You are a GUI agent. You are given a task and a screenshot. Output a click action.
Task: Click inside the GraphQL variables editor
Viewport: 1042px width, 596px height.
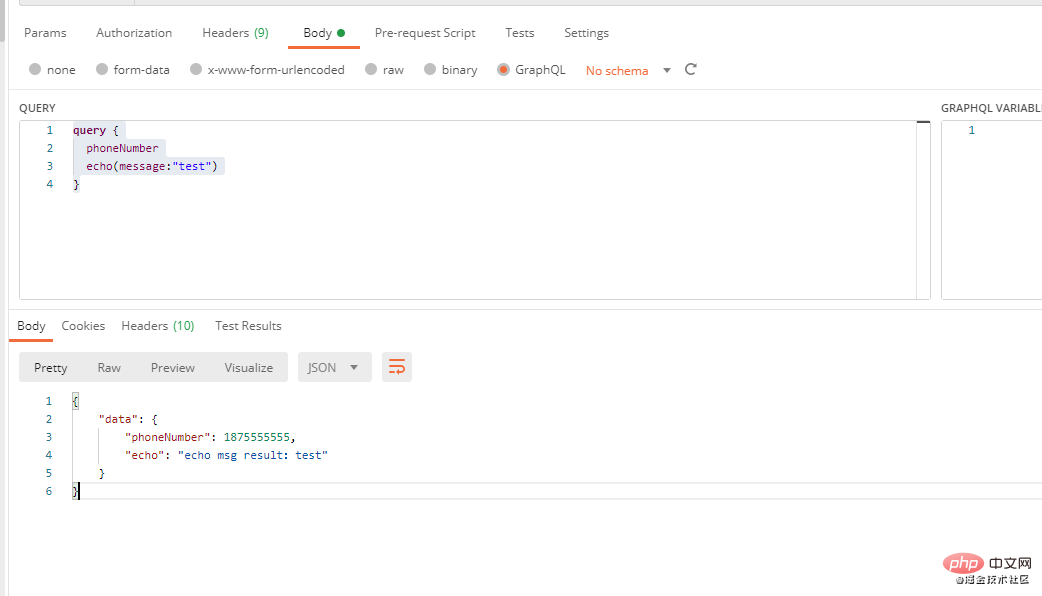pos(991,209)
